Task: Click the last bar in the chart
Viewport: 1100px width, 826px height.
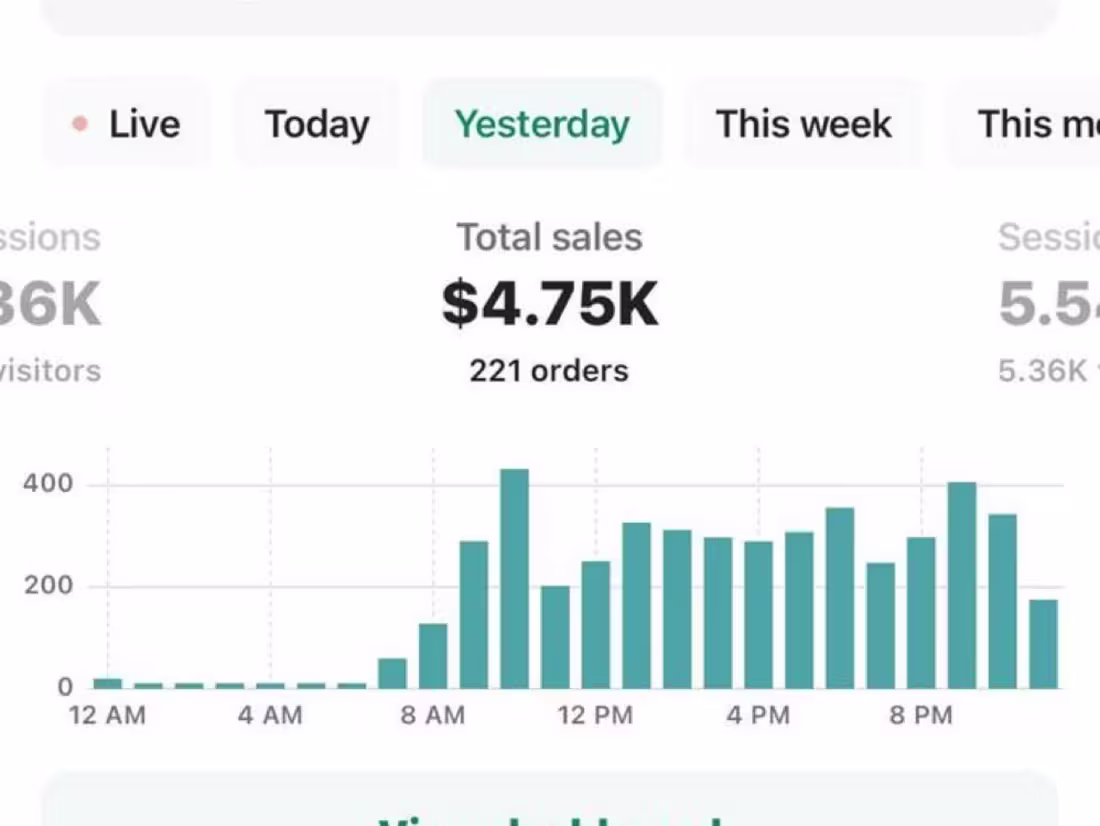Action: coord(1043,644)
